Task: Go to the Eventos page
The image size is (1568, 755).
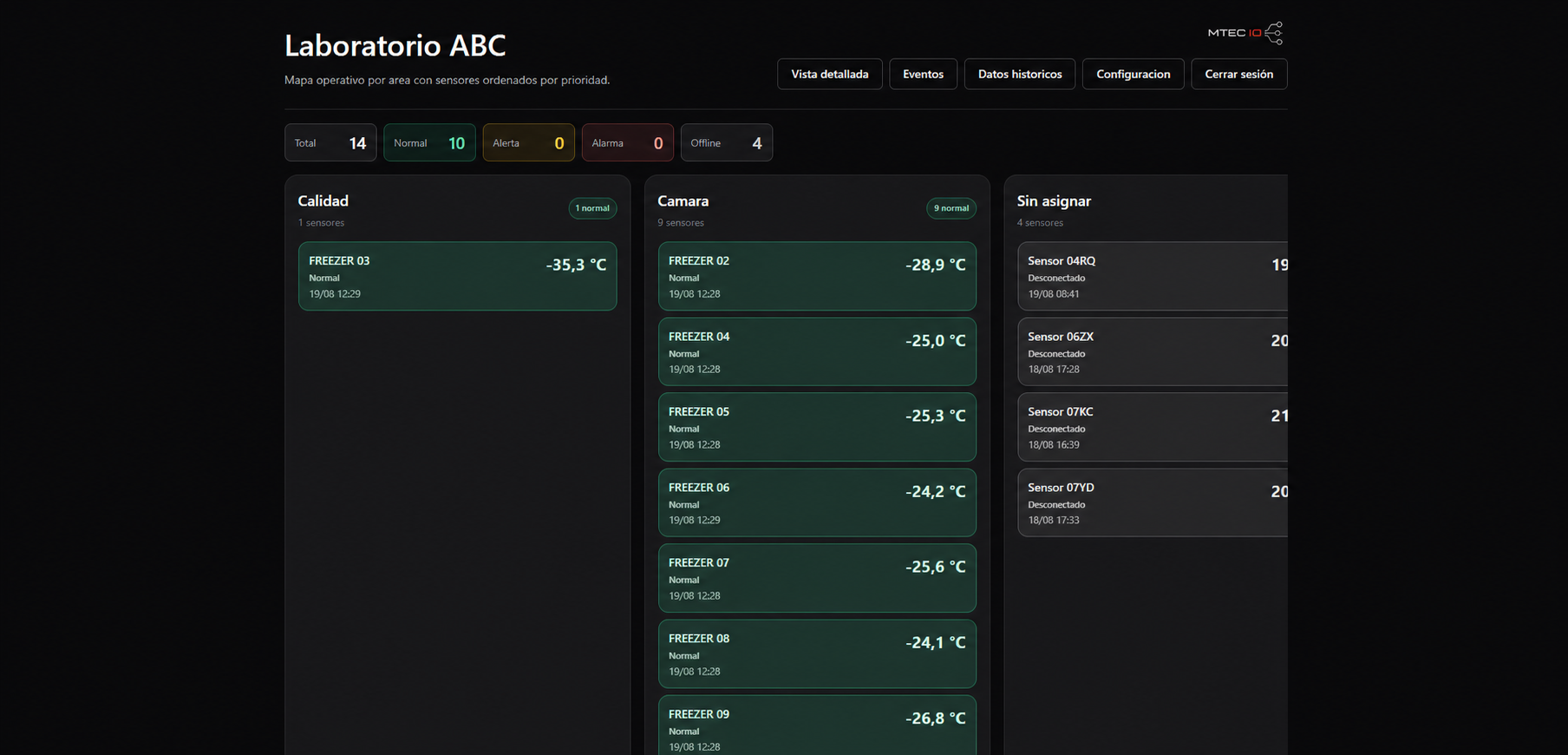Action: pyautogui.click(x=923, y=74)
